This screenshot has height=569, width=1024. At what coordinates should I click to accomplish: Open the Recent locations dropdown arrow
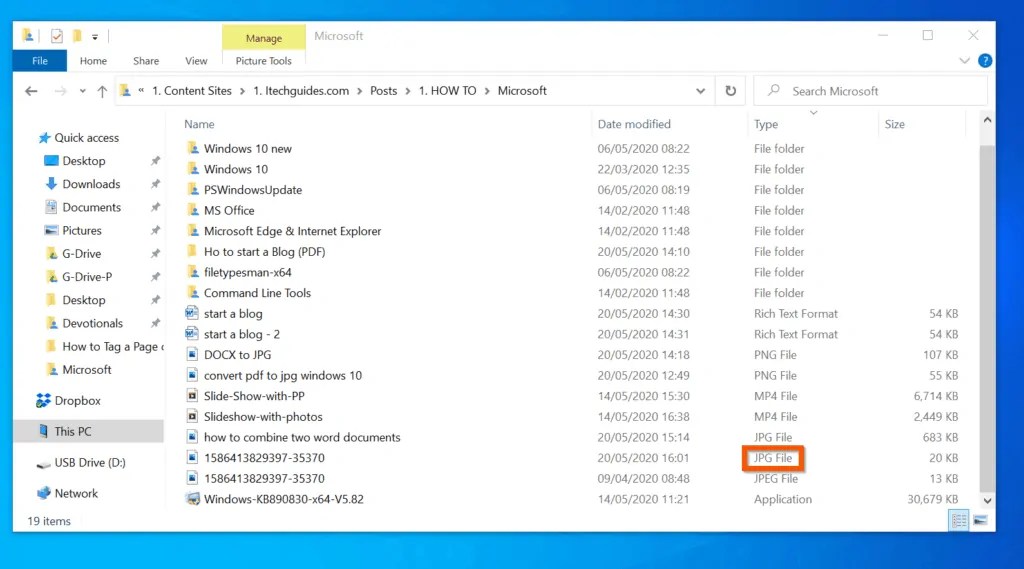tap(82, 91)
